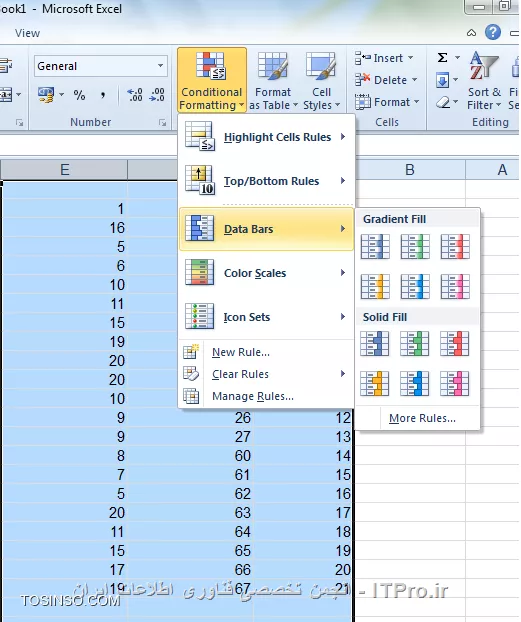Open Icon Sets submenu
Viewport: 521px width, 622px height.
pyautogui.click(x=266, y=317)
